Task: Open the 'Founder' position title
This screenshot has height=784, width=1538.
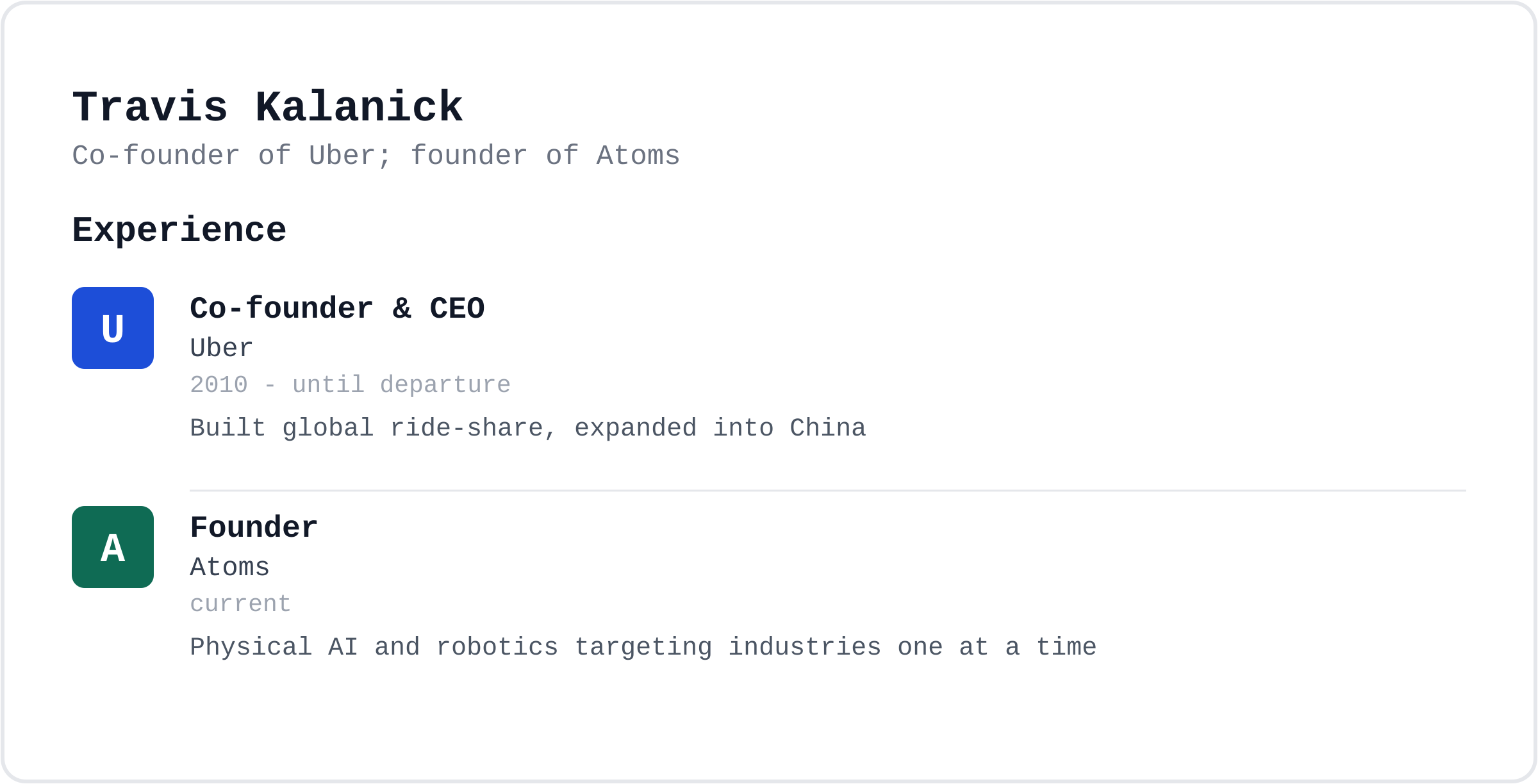Action: pos(254,528)
